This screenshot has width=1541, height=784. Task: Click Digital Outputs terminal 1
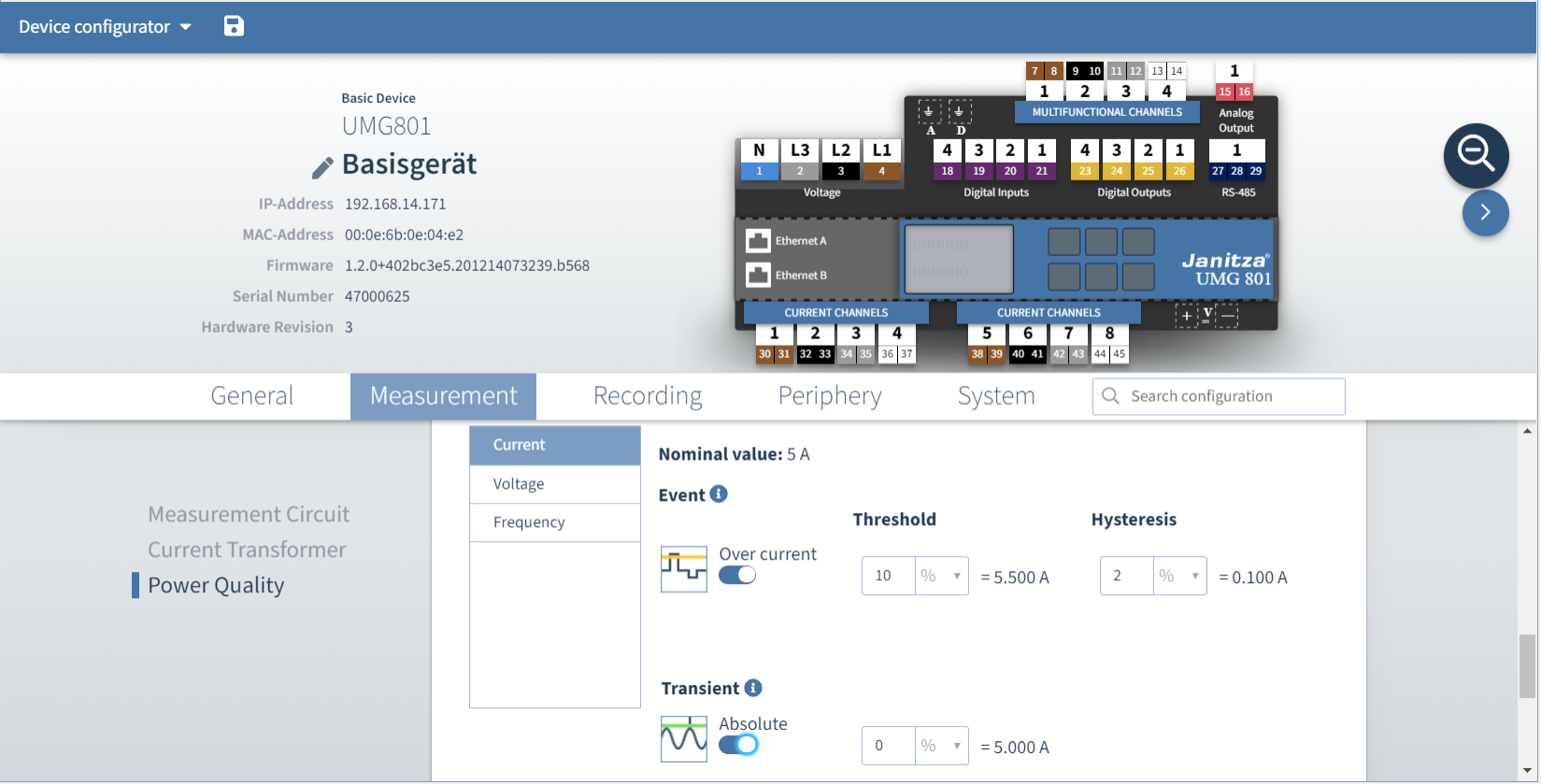1179,160
